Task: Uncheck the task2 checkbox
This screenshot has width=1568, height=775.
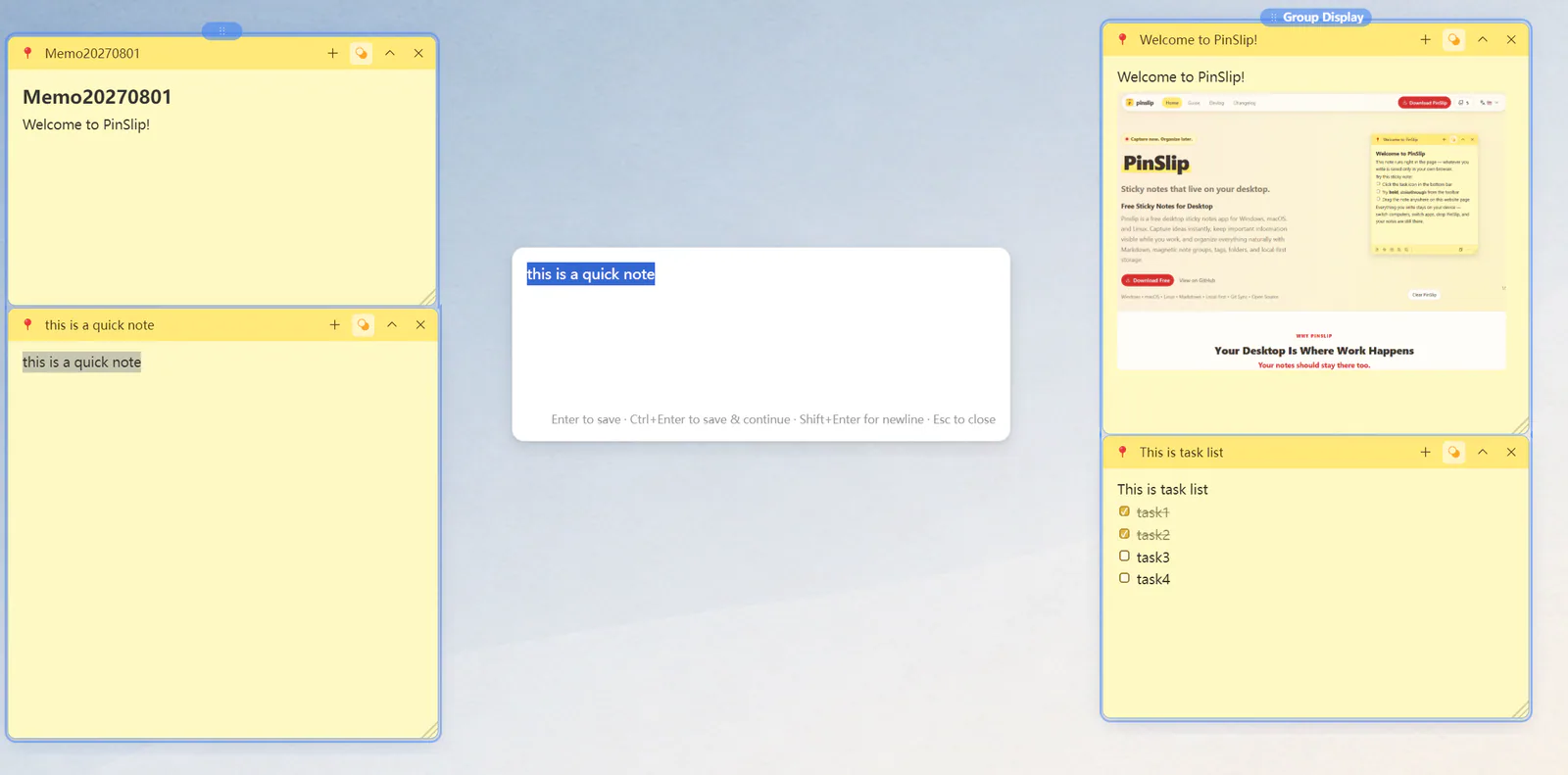Action: 1124,534
